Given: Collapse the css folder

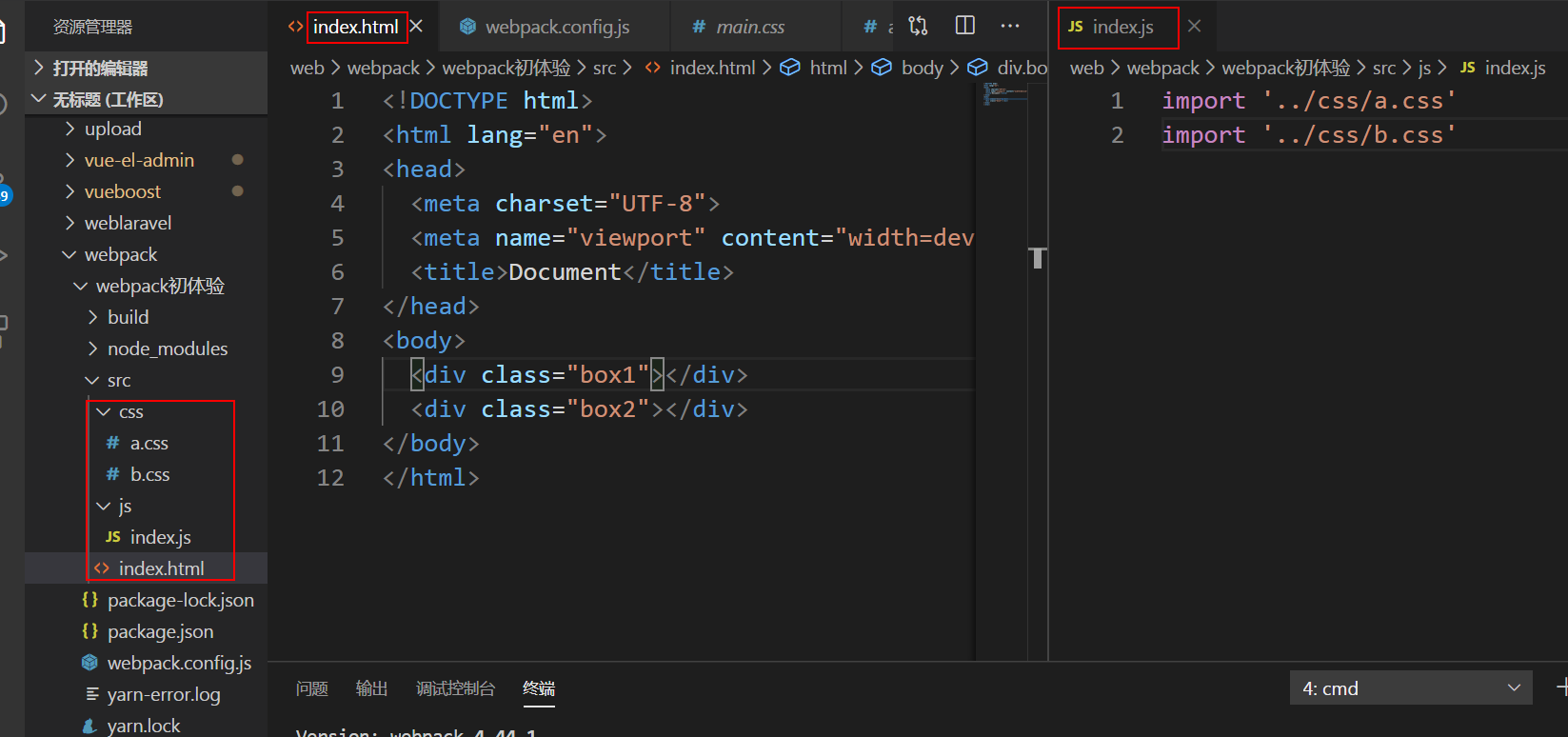Looking at the screenshot, I should click(x=130, y=411).
